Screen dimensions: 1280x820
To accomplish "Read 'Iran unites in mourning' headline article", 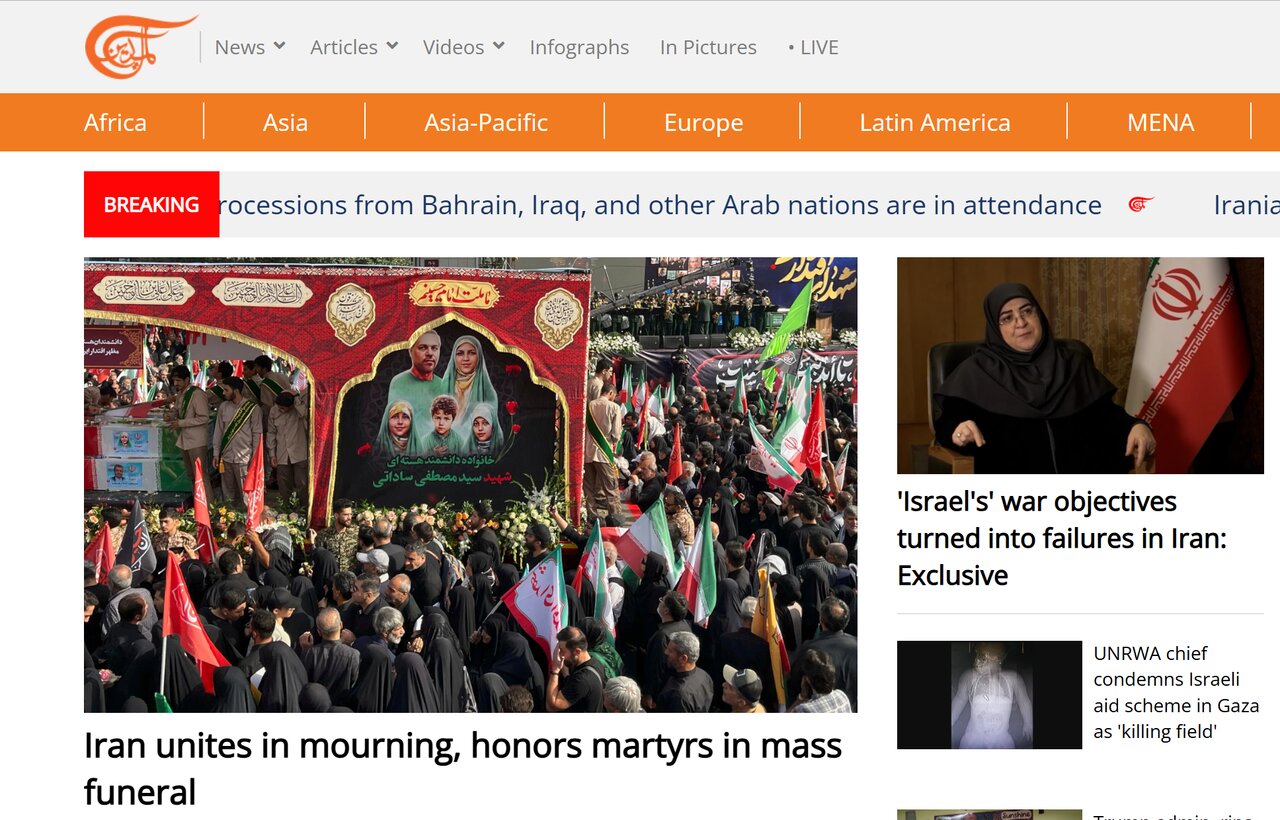I will coord(463,768).
